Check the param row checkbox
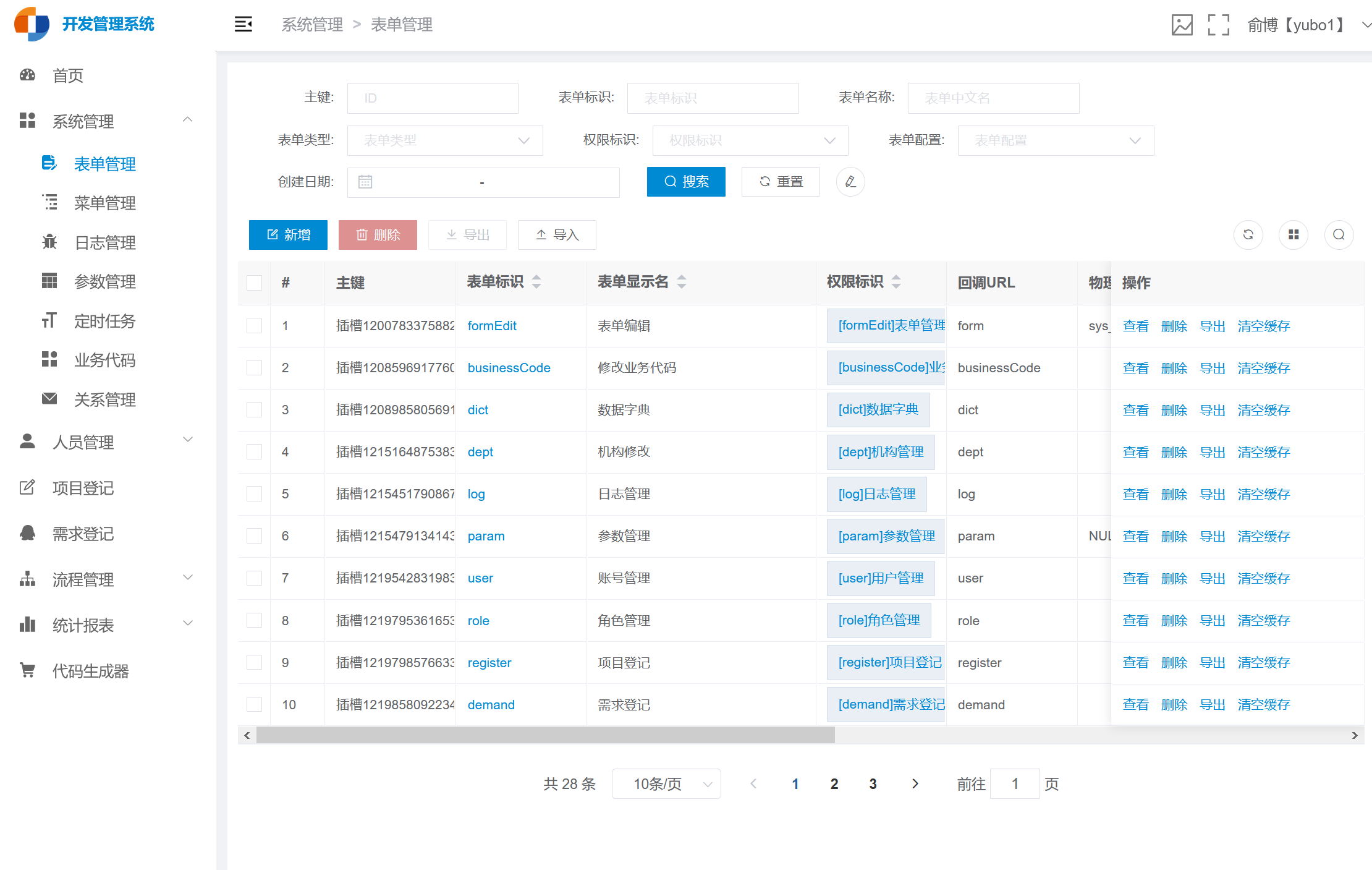 point(255,536)
